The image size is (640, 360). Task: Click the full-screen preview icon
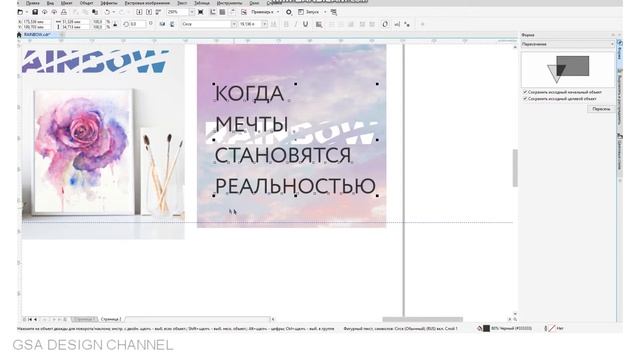[x=200, y=12]
